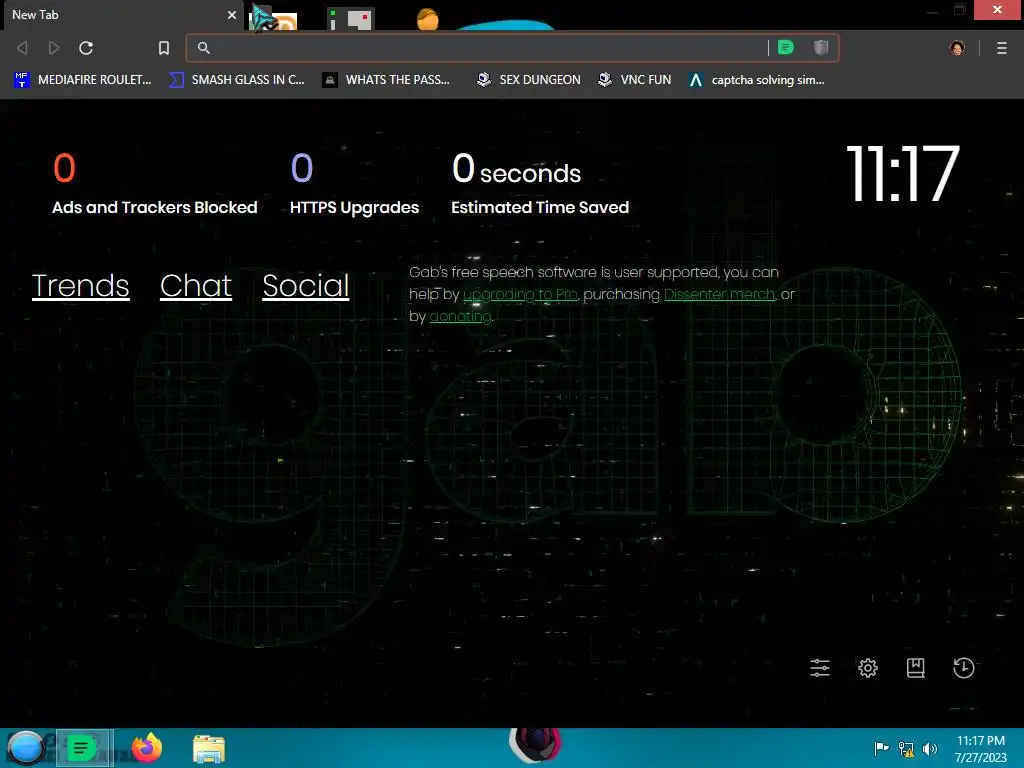Viewport: 1024px width, 768px height.
Task: Open the Windows Start orb
Action: point(25,748)
